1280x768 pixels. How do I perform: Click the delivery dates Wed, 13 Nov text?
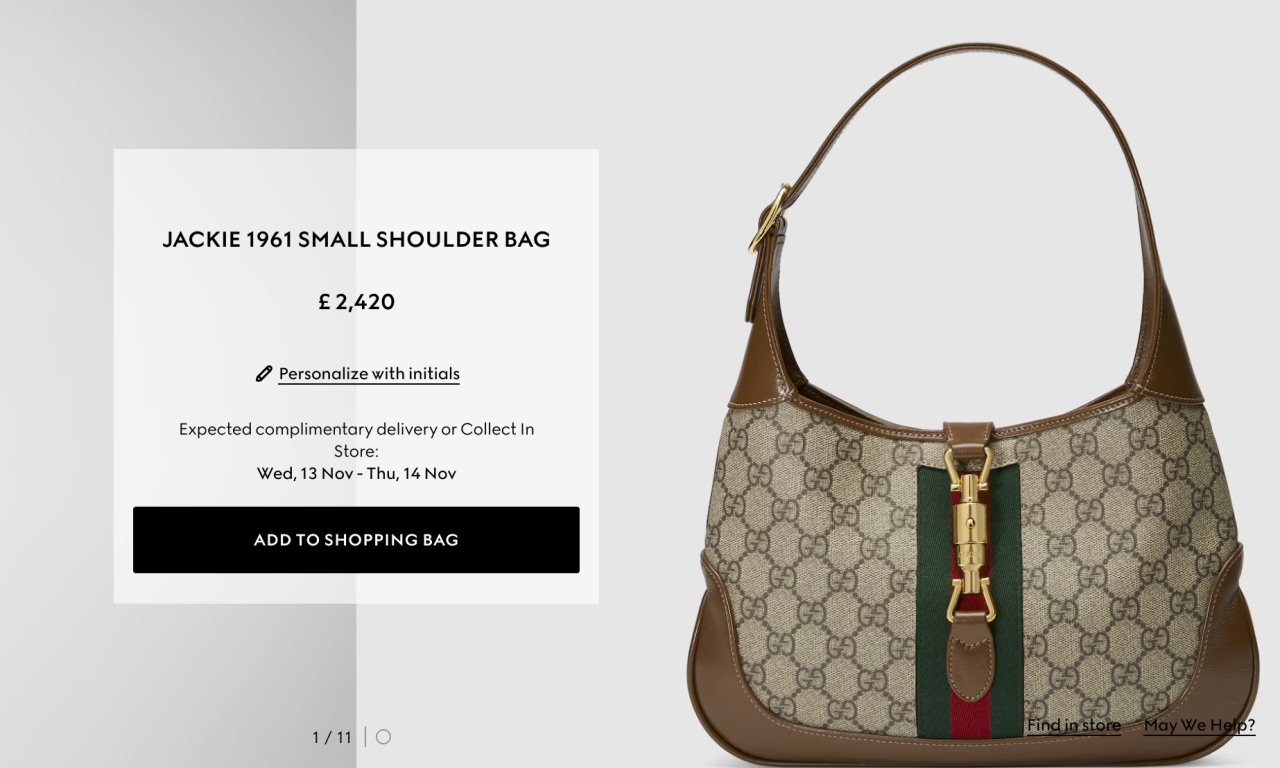click(356, 474)
